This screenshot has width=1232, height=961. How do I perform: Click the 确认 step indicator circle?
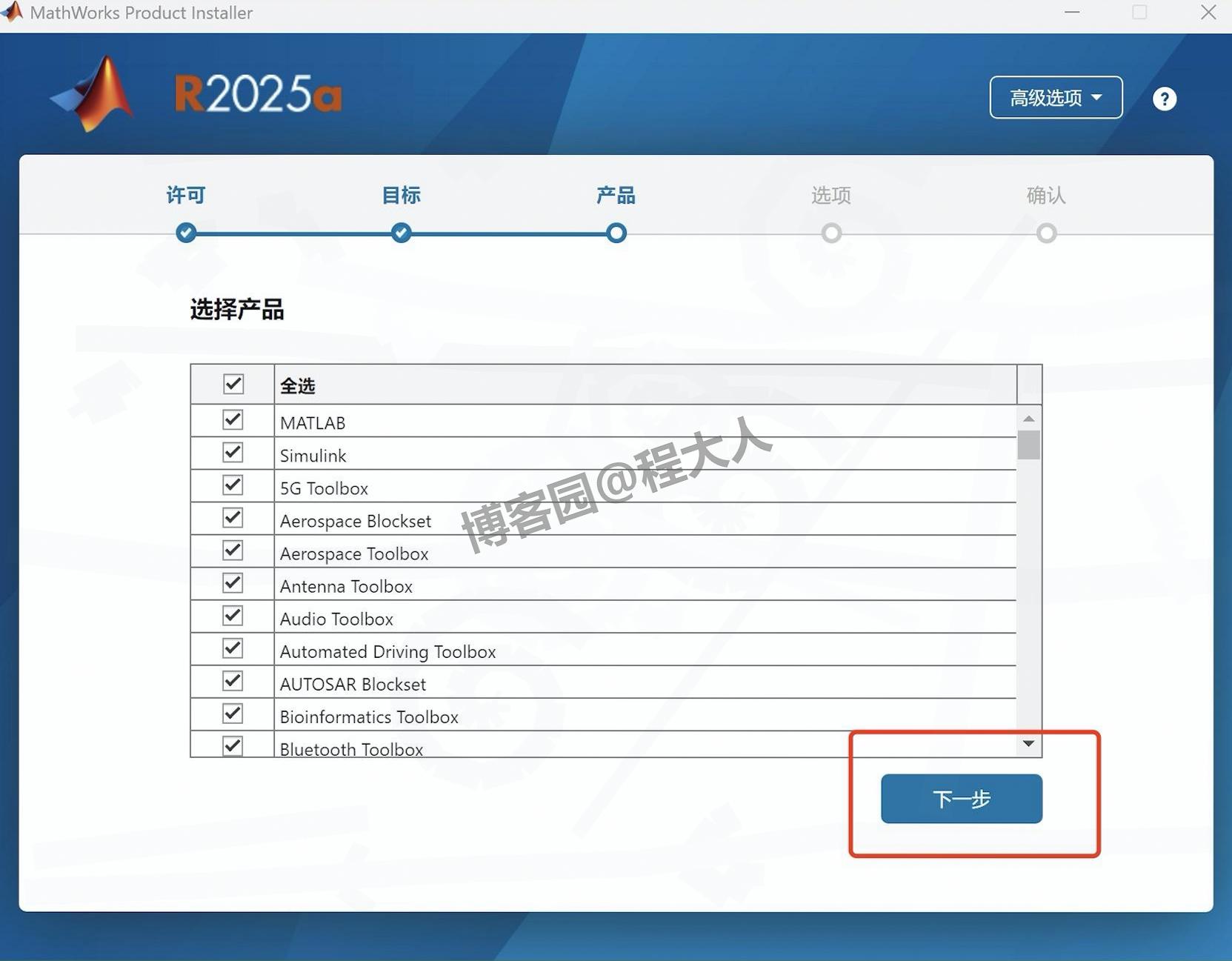click(1046, 233)
